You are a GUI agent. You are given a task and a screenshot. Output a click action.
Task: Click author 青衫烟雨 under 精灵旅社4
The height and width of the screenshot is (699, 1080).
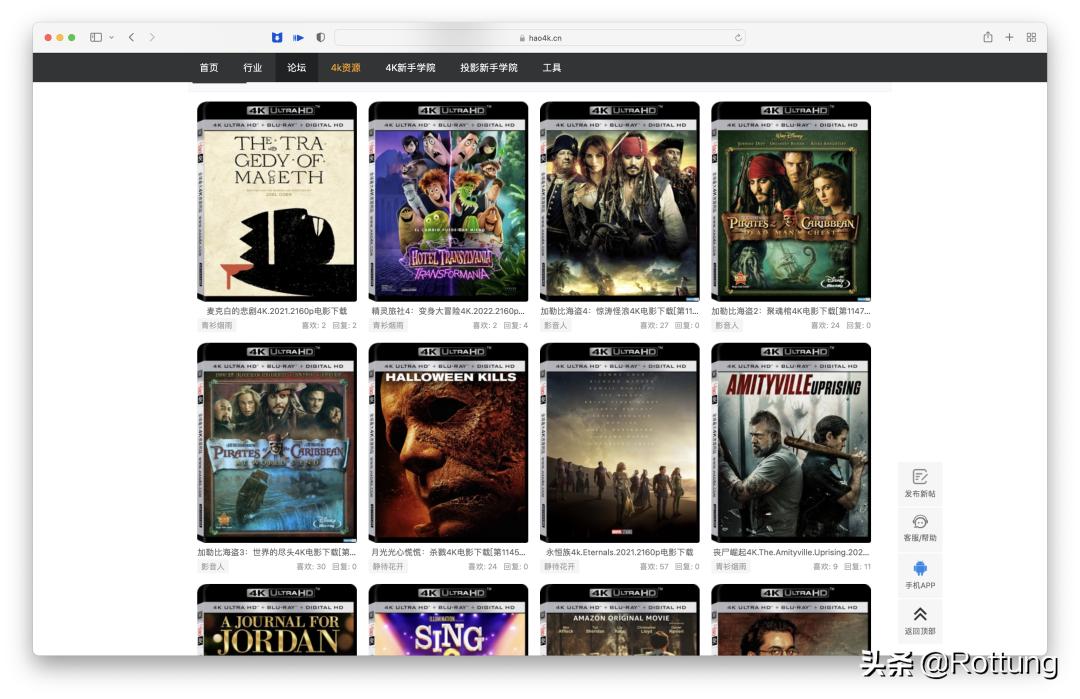pyautogui.click(x=388, y=325)
